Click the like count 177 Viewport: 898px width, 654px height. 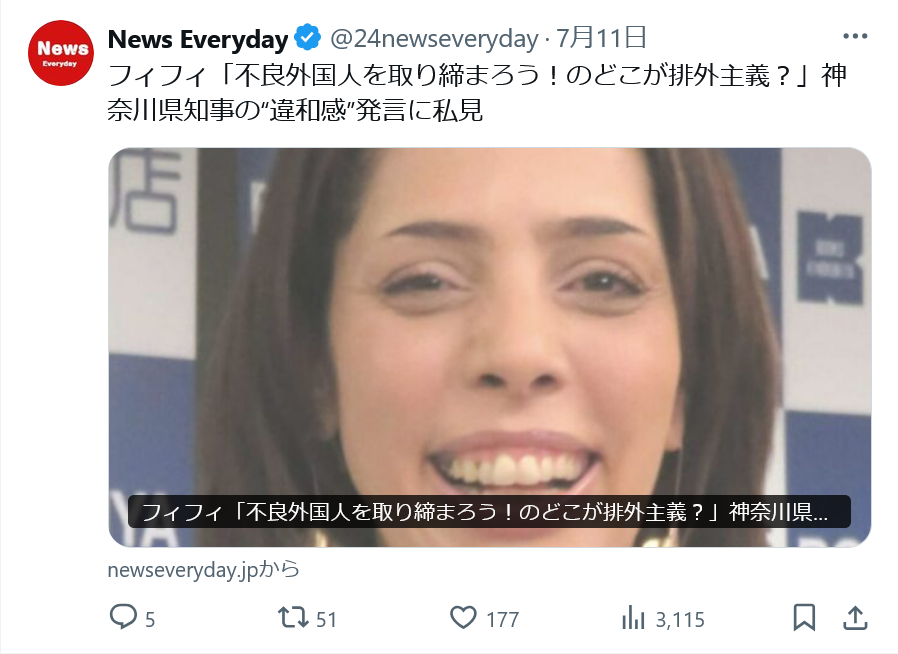502,620
